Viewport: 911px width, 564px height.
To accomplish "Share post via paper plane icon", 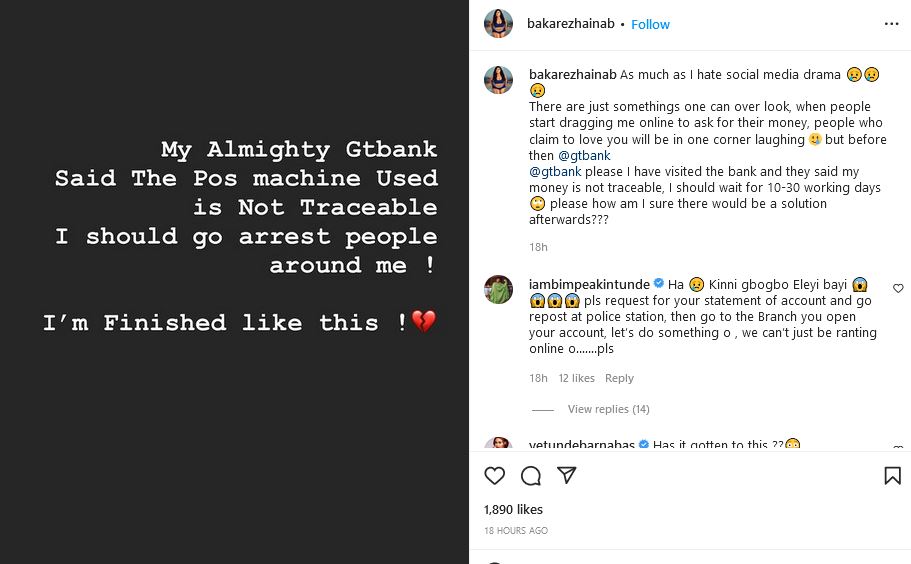I will (x=566, y=476).
